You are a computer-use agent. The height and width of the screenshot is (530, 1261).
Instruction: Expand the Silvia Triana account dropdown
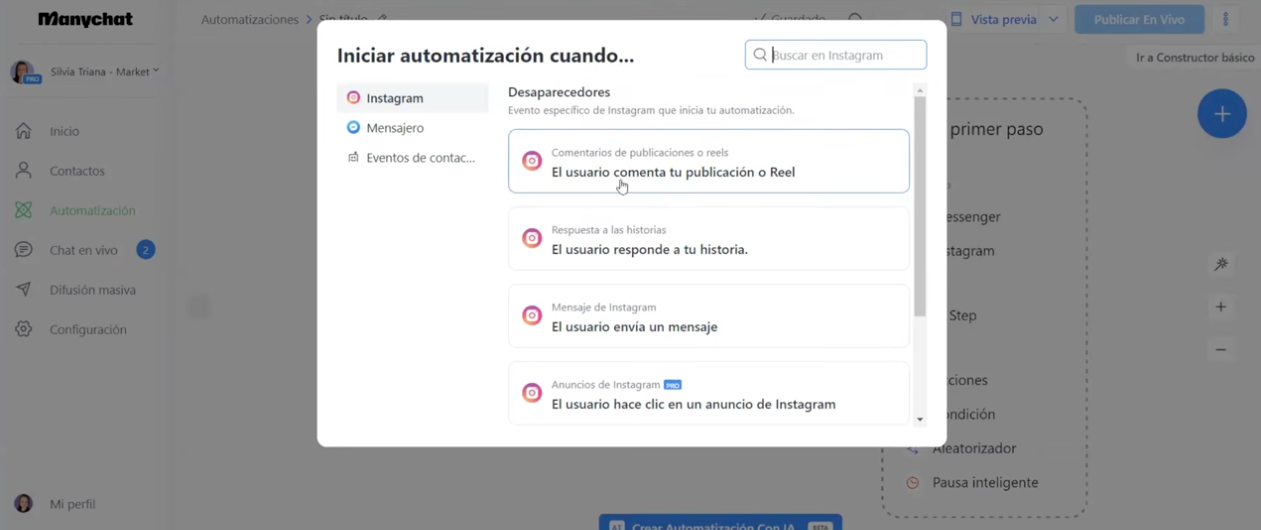coord(156,71)
